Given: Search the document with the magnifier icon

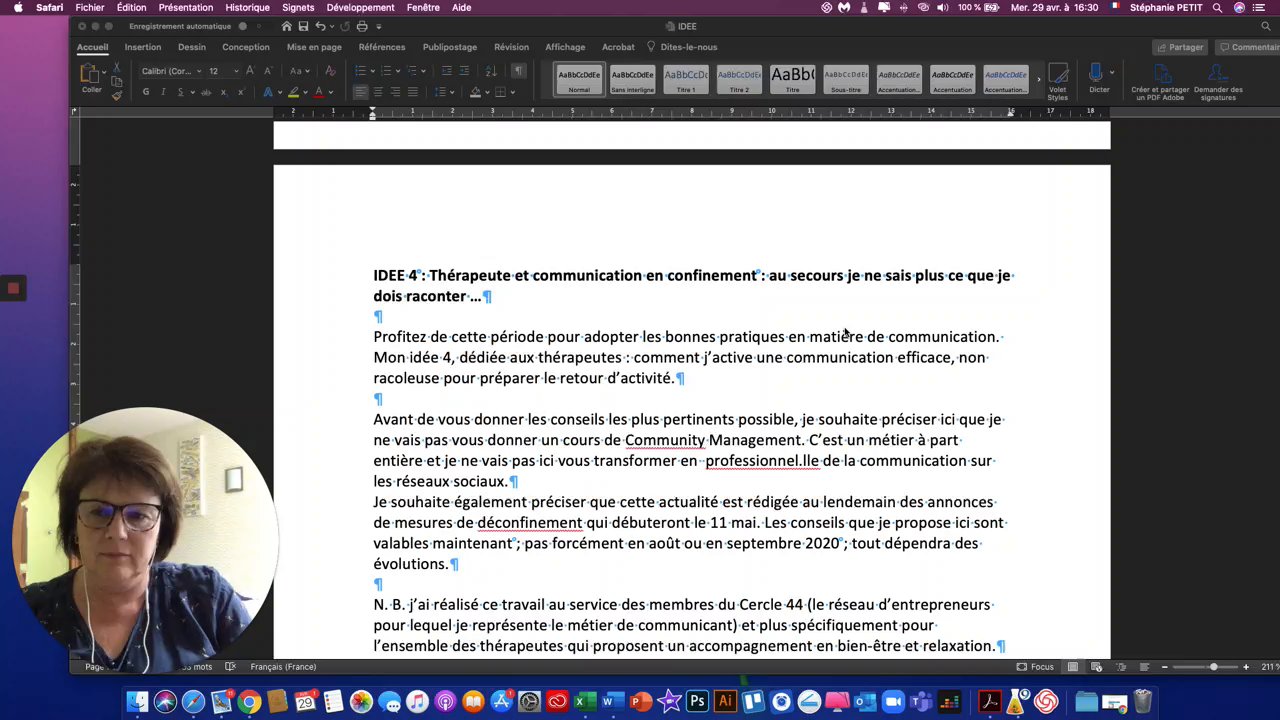Looking at the screenshot, I should pos(1265,26).
